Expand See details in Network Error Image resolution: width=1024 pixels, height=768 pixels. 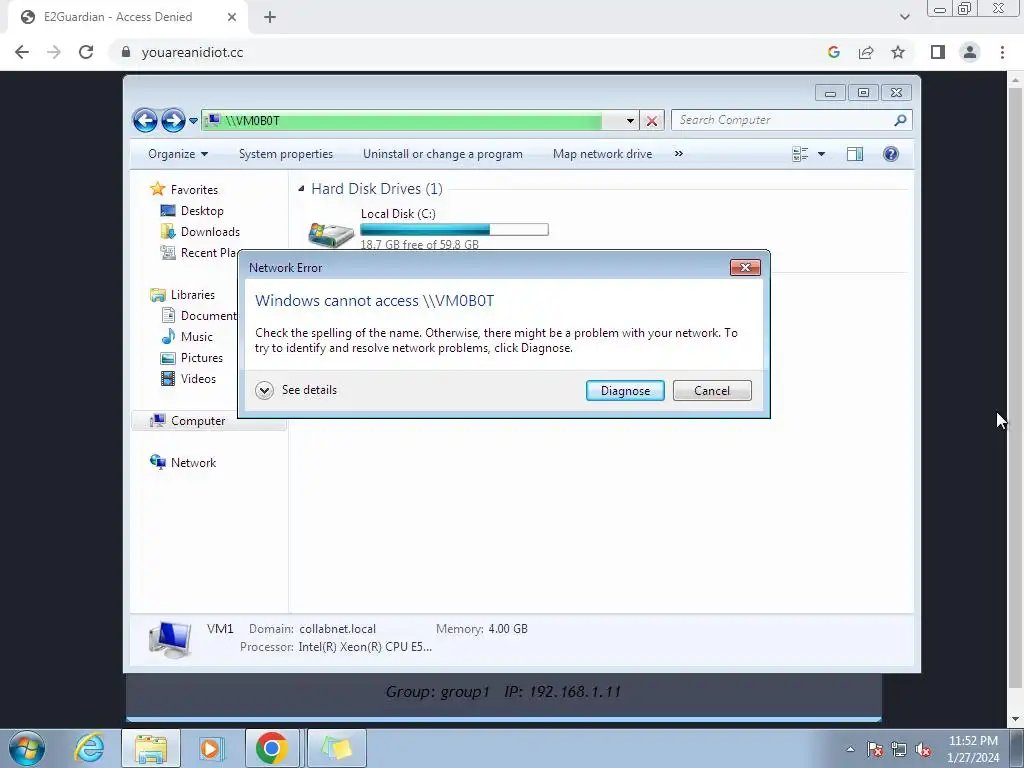pyautogui.click(x=296, y=391)
